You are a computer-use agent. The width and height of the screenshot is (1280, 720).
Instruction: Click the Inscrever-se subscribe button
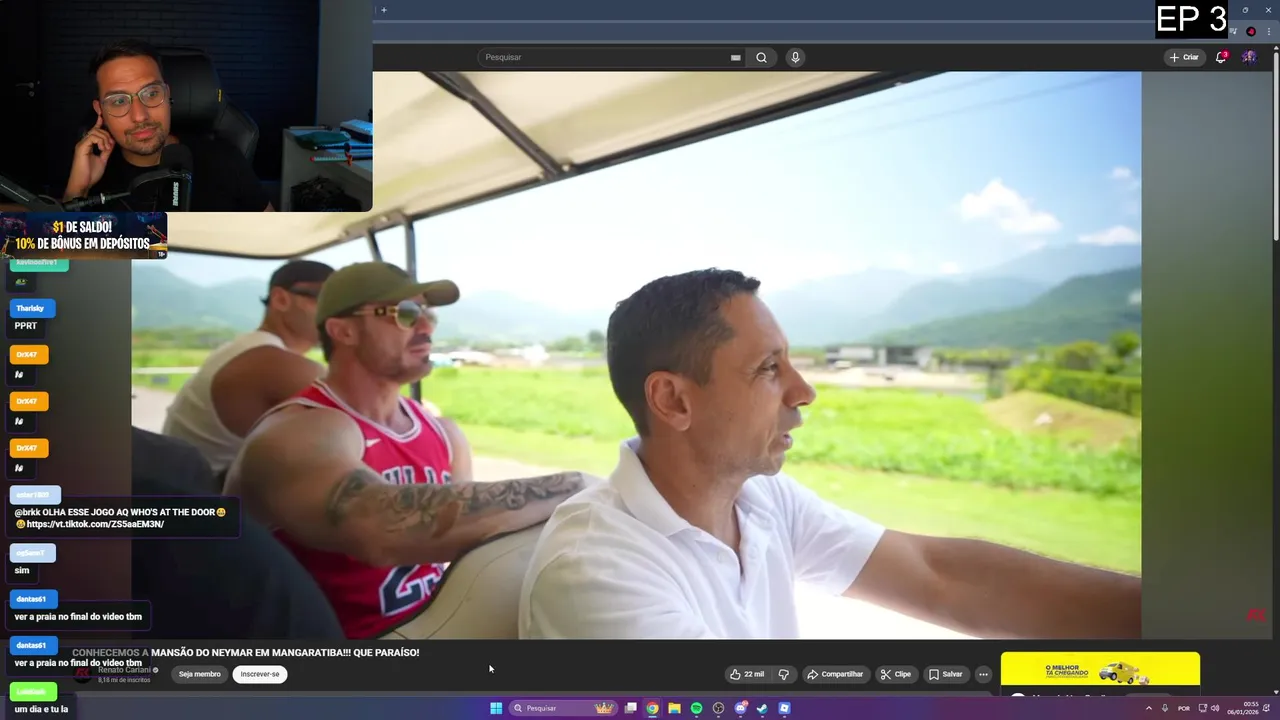pyautogui.click(x=260, y=674)
